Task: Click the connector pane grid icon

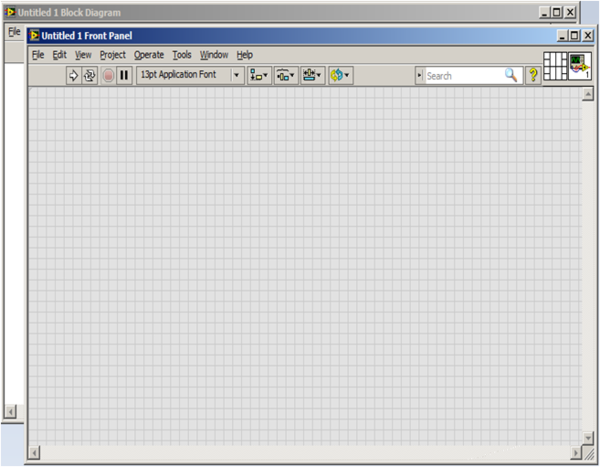Action: point(555,66)
